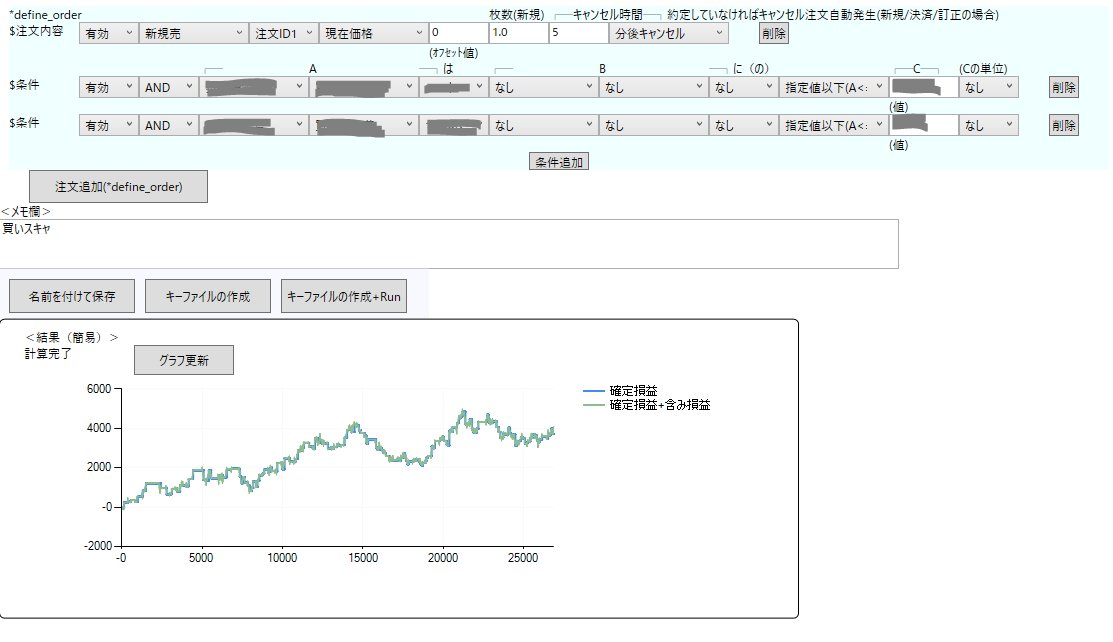Open the first B なし dropdown in first 条件 row
The height and width of the screenshot is (642, 1113).
point(543,87)
